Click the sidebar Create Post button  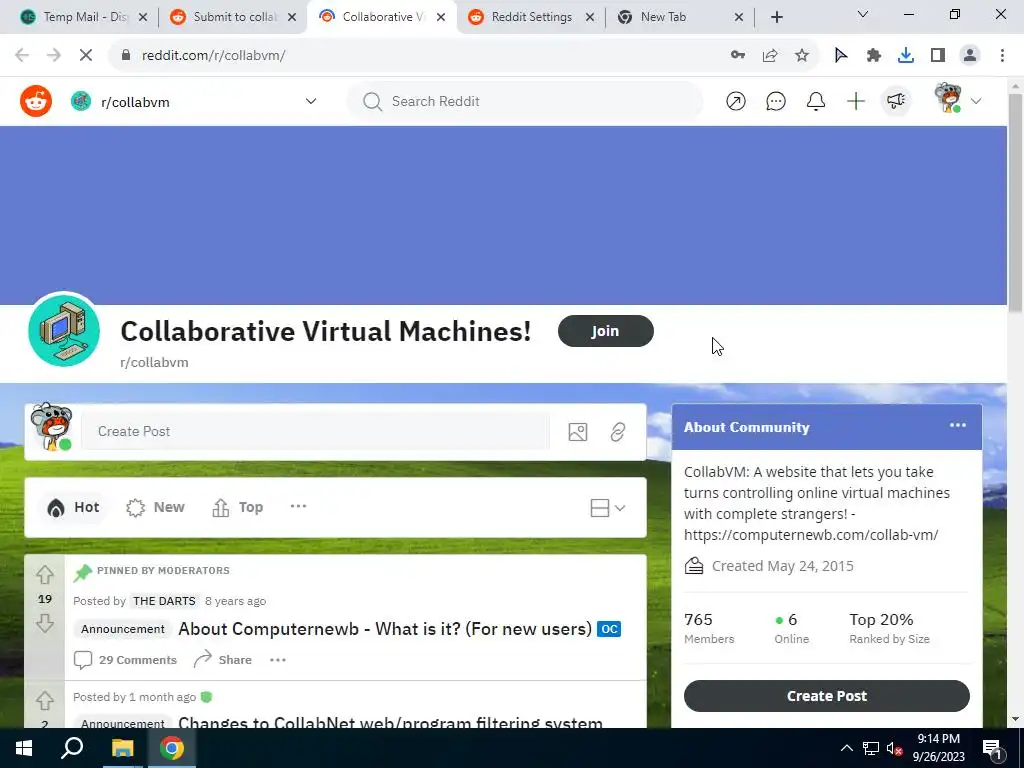coord(826,696)
